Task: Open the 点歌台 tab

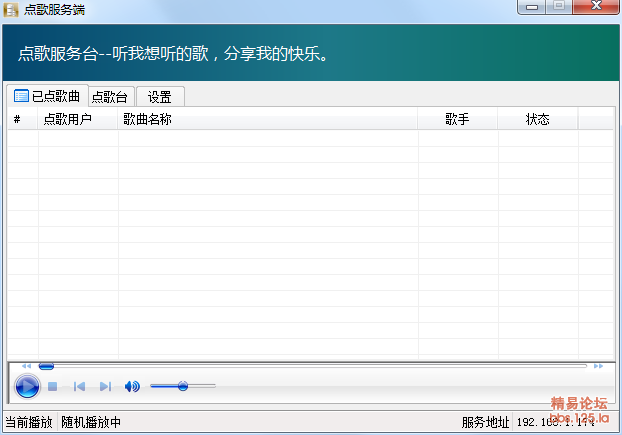Action: click(110, 97)
